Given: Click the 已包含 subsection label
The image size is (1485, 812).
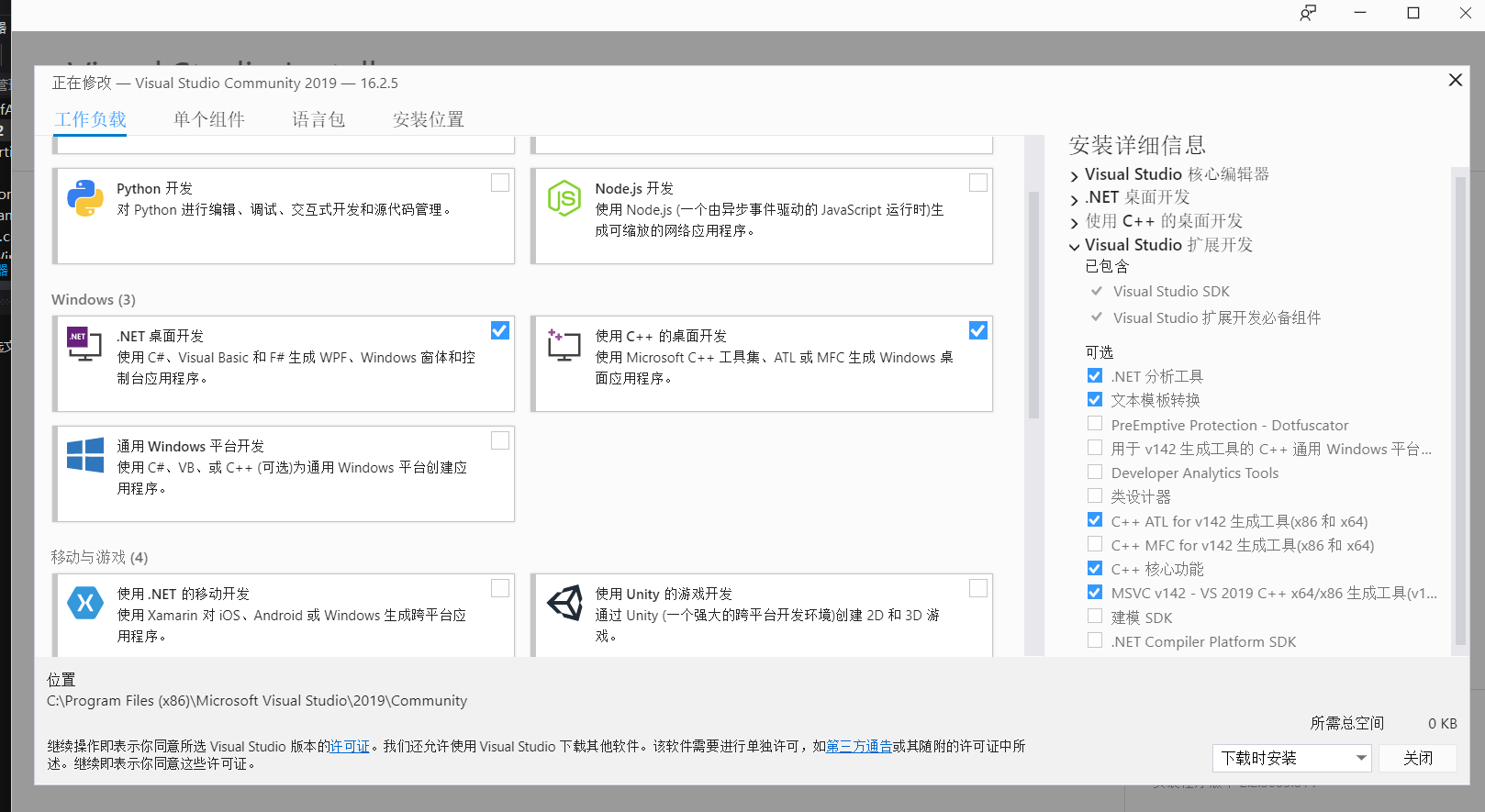Looking at the screenshot, I should coord(1107,266).
